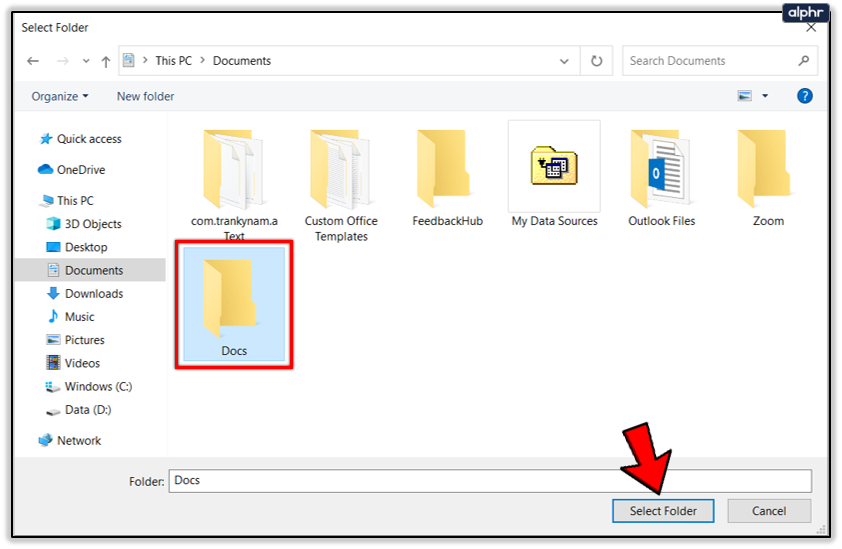Select the Outlook Files folder
The width and height of the screenshot is (842, 549).
(662, 177)
